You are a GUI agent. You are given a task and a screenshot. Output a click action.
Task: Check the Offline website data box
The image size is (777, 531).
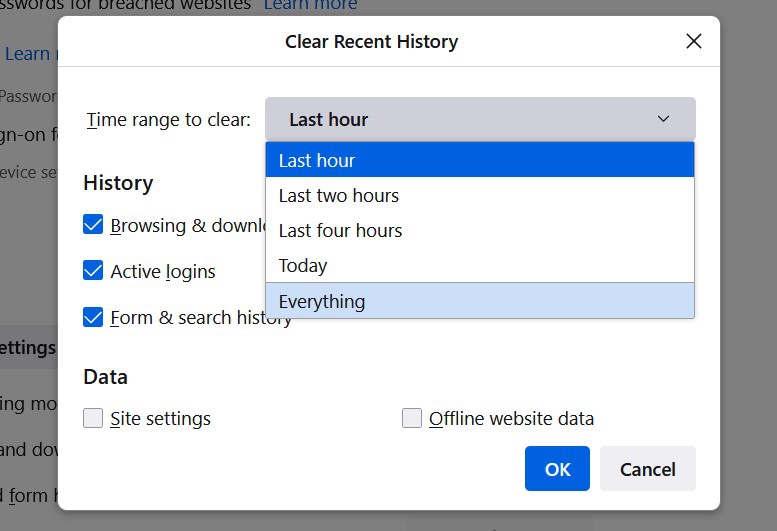412,418
